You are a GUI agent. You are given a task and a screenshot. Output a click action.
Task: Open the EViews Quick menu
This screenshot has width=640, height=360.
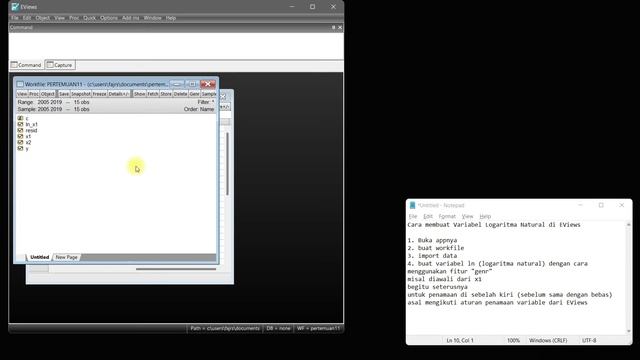click(x=89, y=18)
